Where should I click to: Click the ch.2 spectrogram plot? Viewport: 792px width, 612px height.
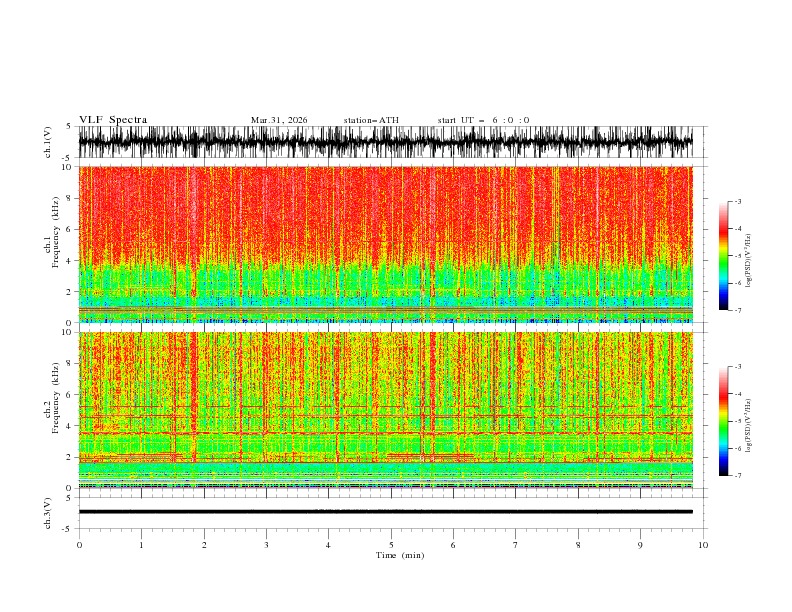click(385, 410)
